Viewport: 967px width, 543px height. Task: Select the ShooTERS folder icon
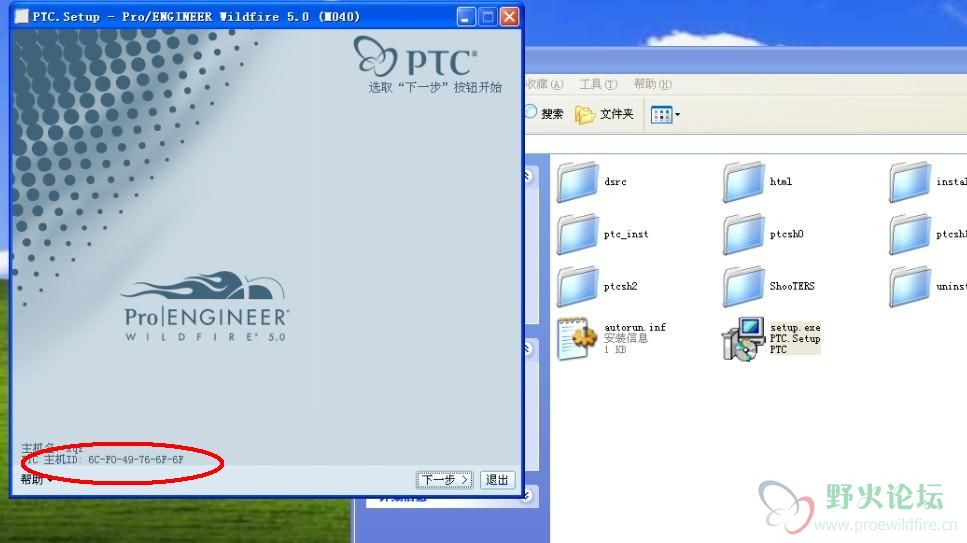[x=744, y=287]
